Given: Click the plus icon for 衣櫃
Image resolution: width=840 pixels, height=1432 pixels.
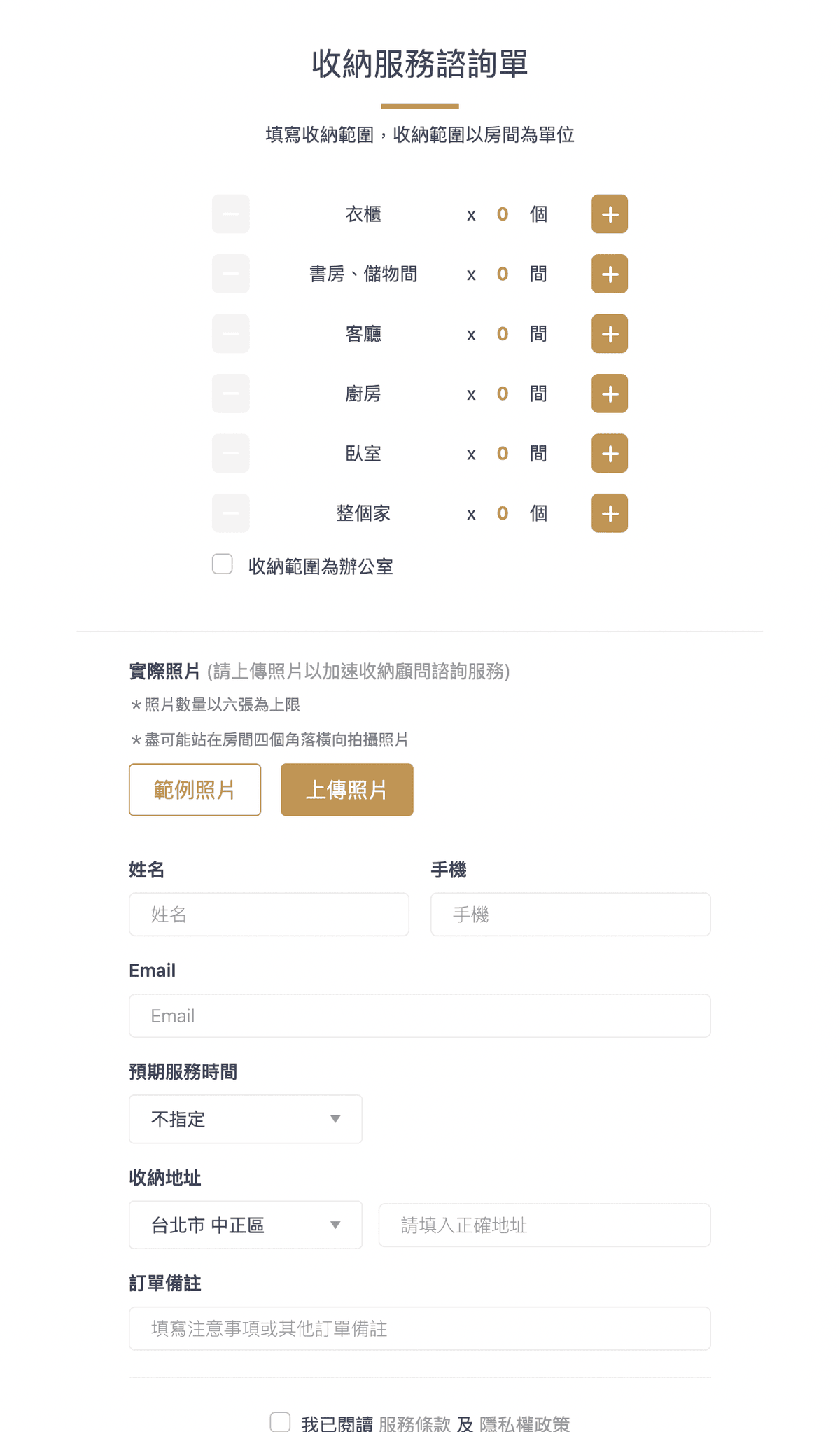Looking at the screenshot, I should [609, 214].
